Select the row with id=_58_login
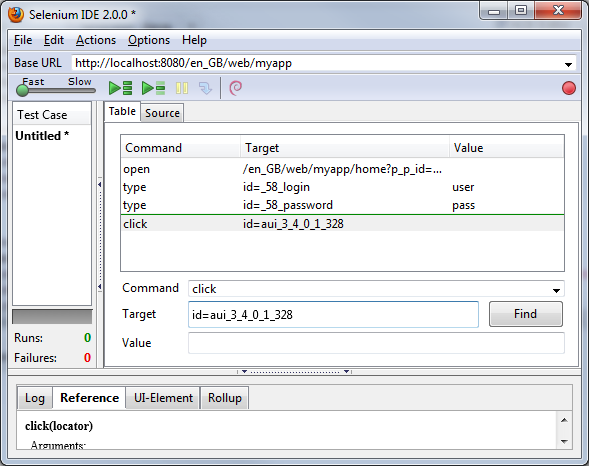 (342, 187)
